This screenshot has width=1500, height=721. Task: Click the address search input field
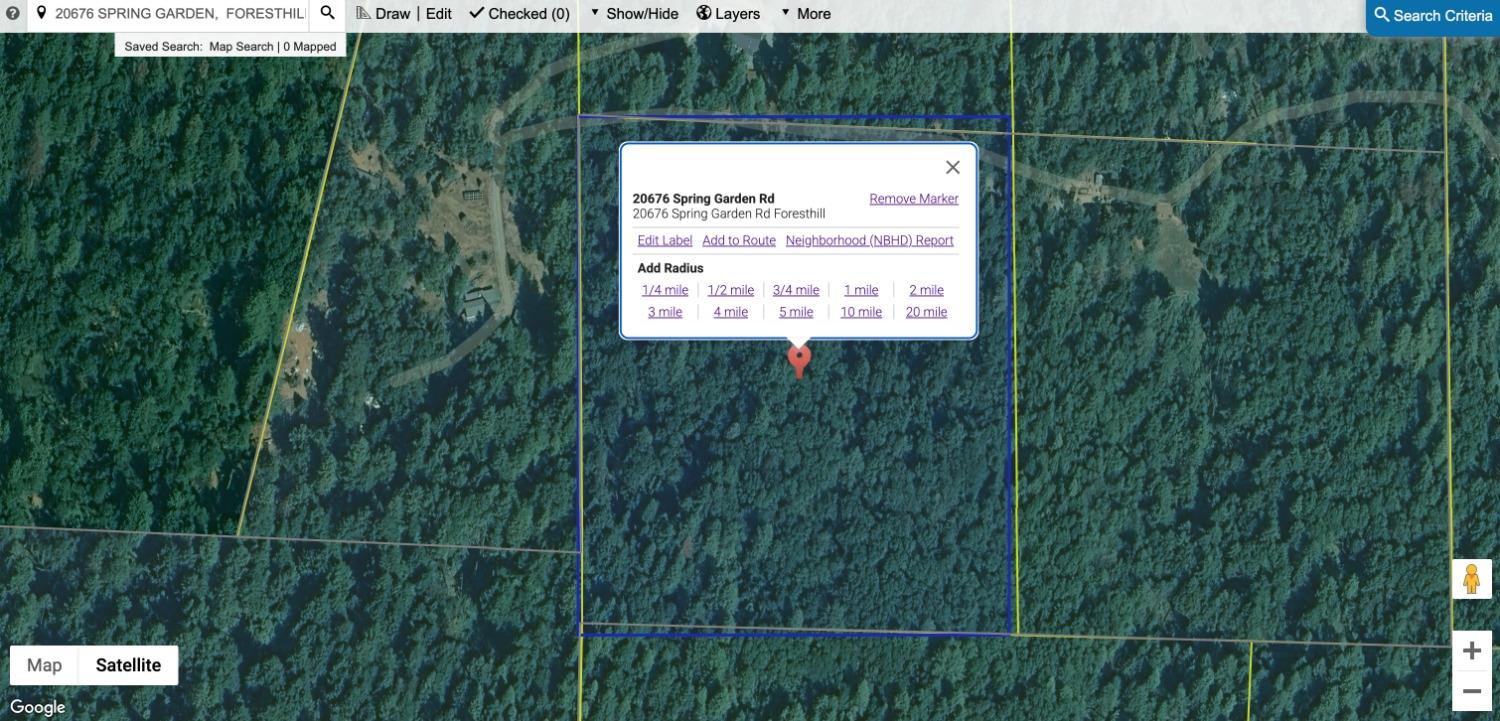[x=178, y=14]
